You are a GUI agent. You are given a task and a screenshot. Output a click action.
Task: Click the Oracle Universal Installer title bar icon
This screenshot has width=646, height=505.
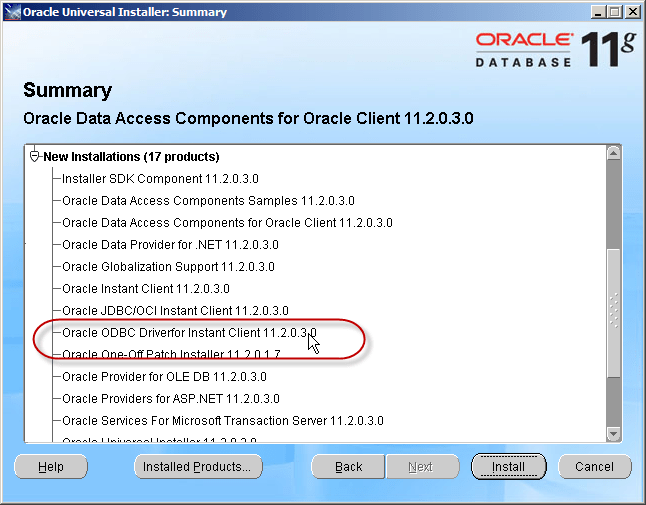point(12,12)
